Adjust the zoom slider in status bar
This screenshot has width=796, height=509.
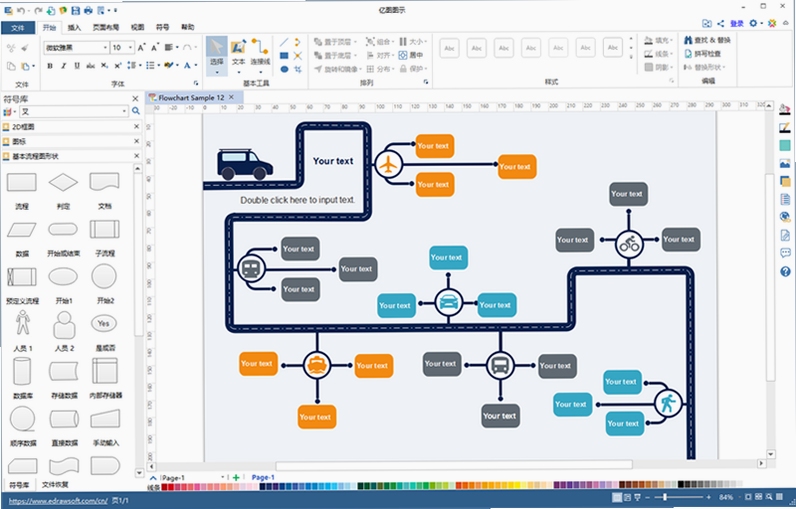(x=665, y=497)
